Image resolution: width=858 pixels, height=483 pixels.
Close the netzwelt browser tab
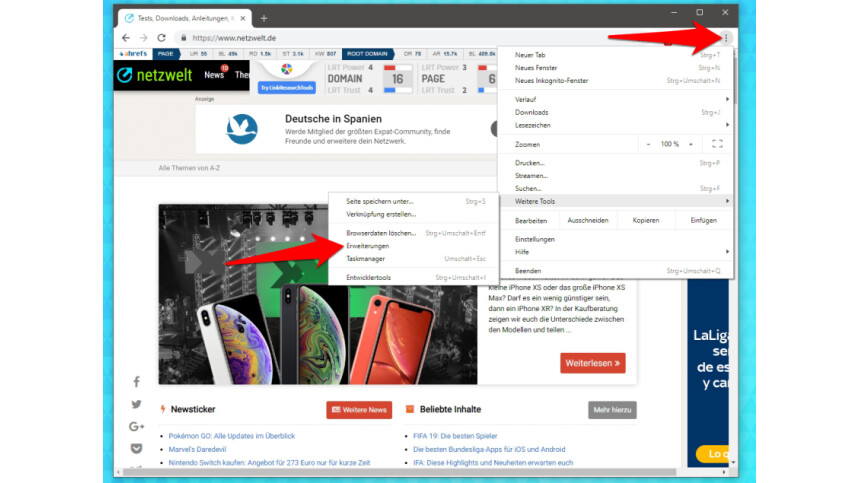(x=243, y=19)
